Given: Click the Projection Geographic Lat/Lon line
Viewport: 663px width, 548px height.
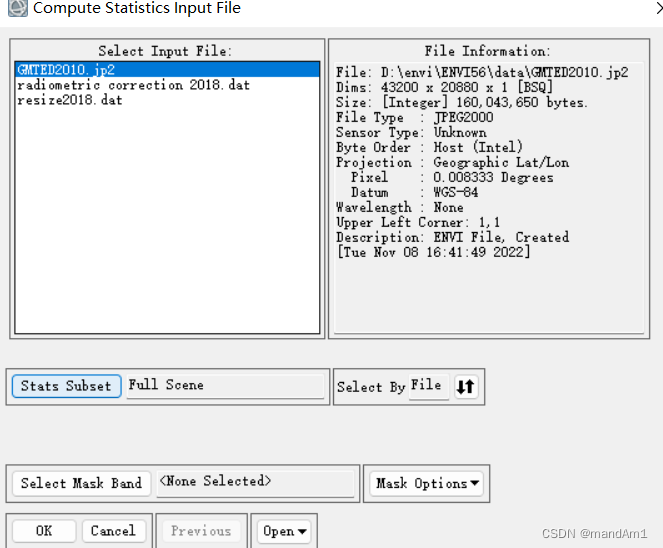Looking at the screenshot, I should click(452, 162).
